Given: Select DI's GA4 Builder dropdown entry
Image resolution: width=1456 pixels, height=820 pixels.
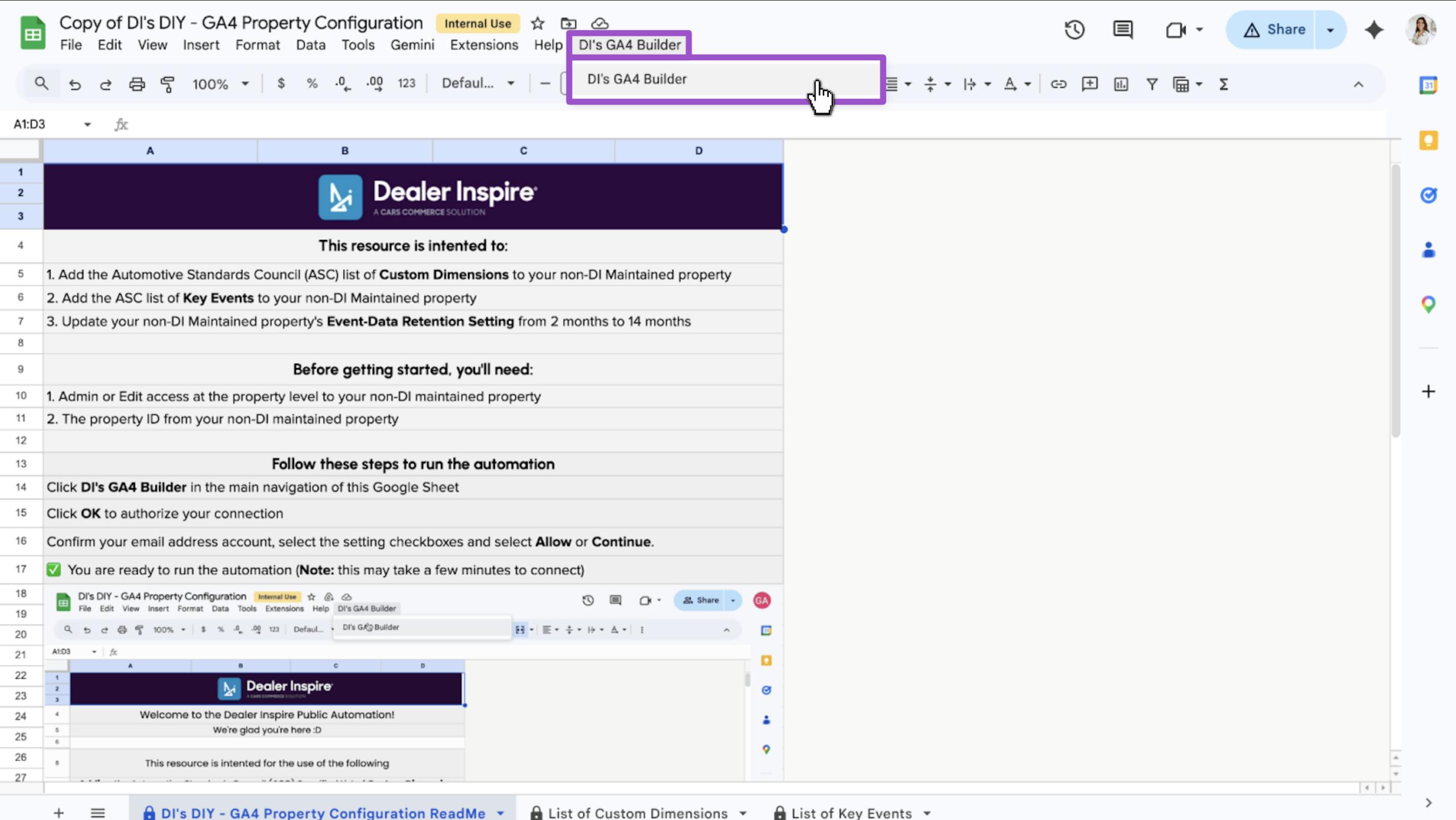Looking at the screenshot, I should (726, 79).
